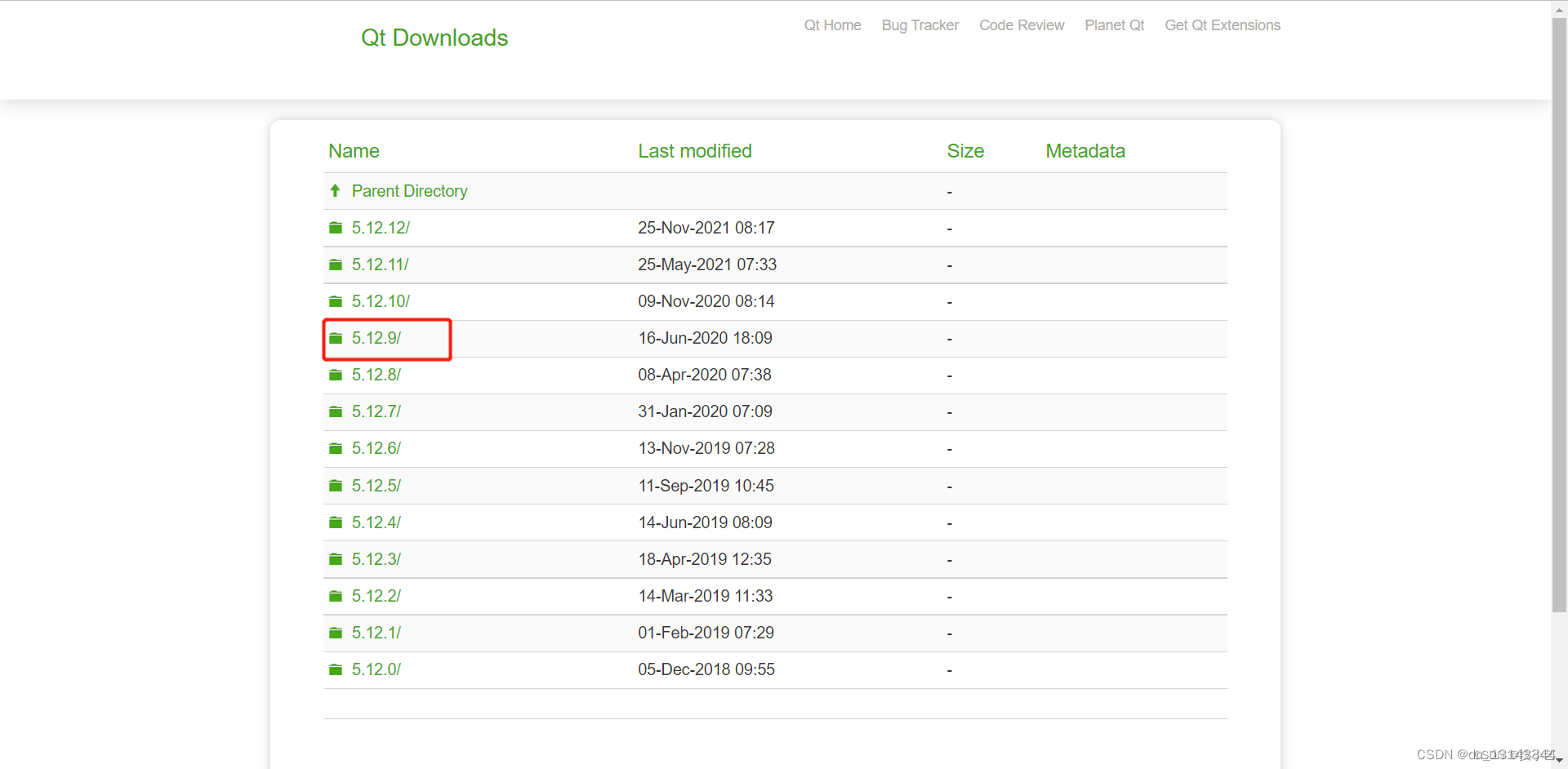Click the Qt Downloads title
The height and width of the screenshot is (769, 1568).
[434, 38]
